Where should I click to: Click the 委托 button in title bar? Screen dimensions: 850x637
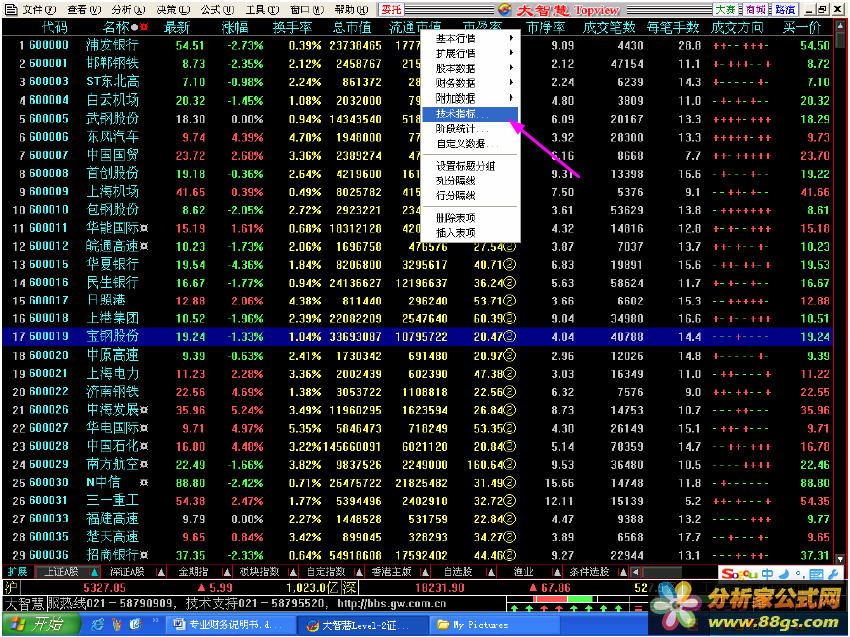click(x=391, y=9)
